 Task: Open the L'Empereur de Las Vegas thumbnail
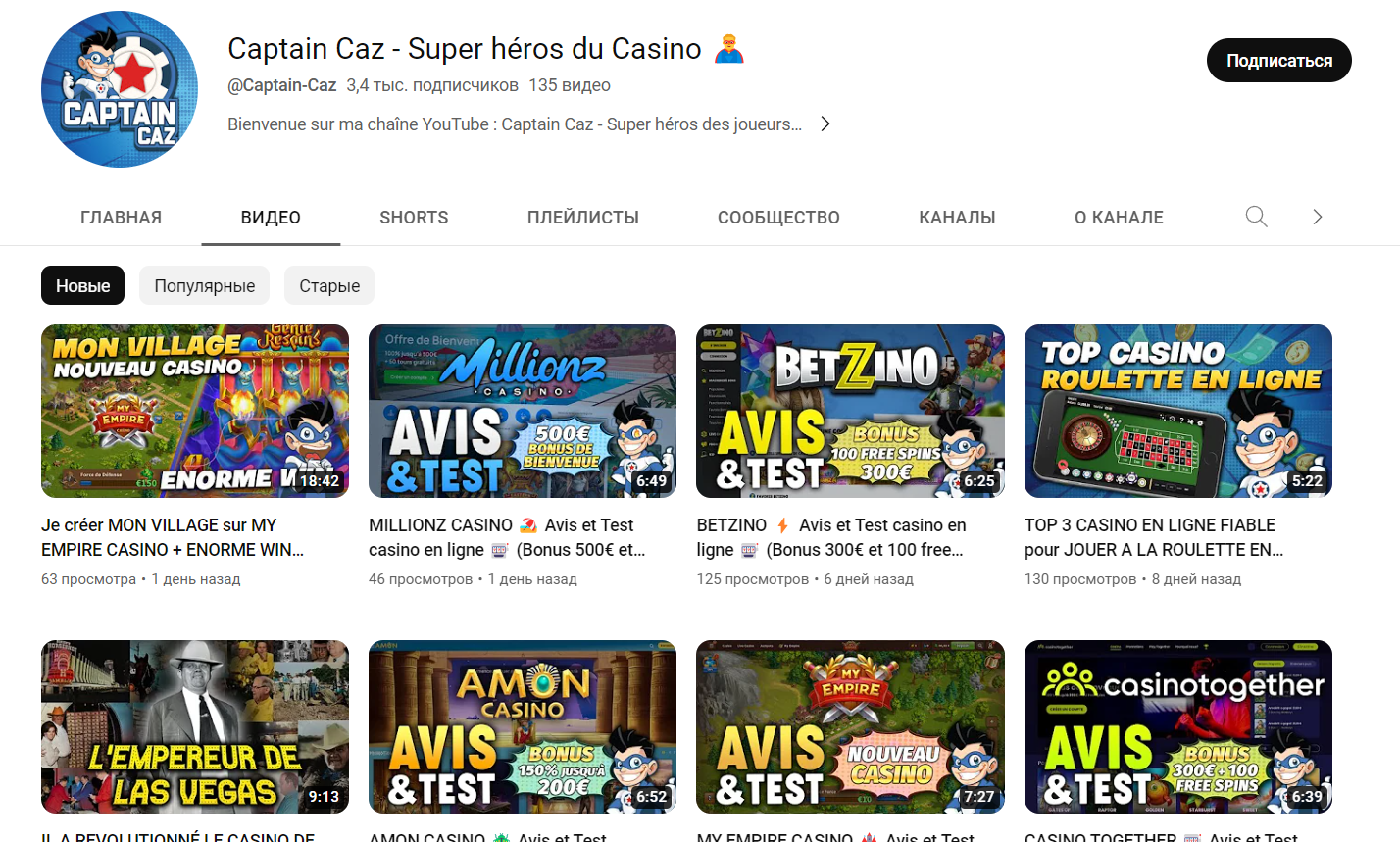tap(195, 726)
